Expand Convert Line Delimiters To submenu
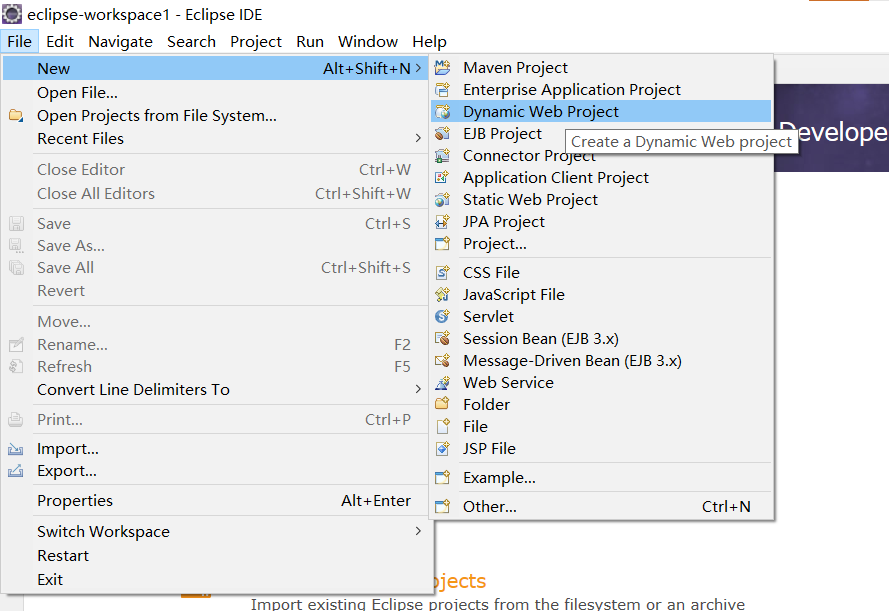889x611 pixels. click(x=418, y=389)
